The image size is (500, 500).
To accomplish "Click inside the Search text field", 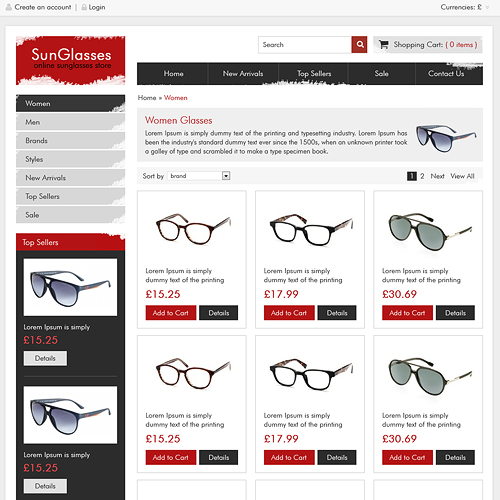I will [305, 45].
